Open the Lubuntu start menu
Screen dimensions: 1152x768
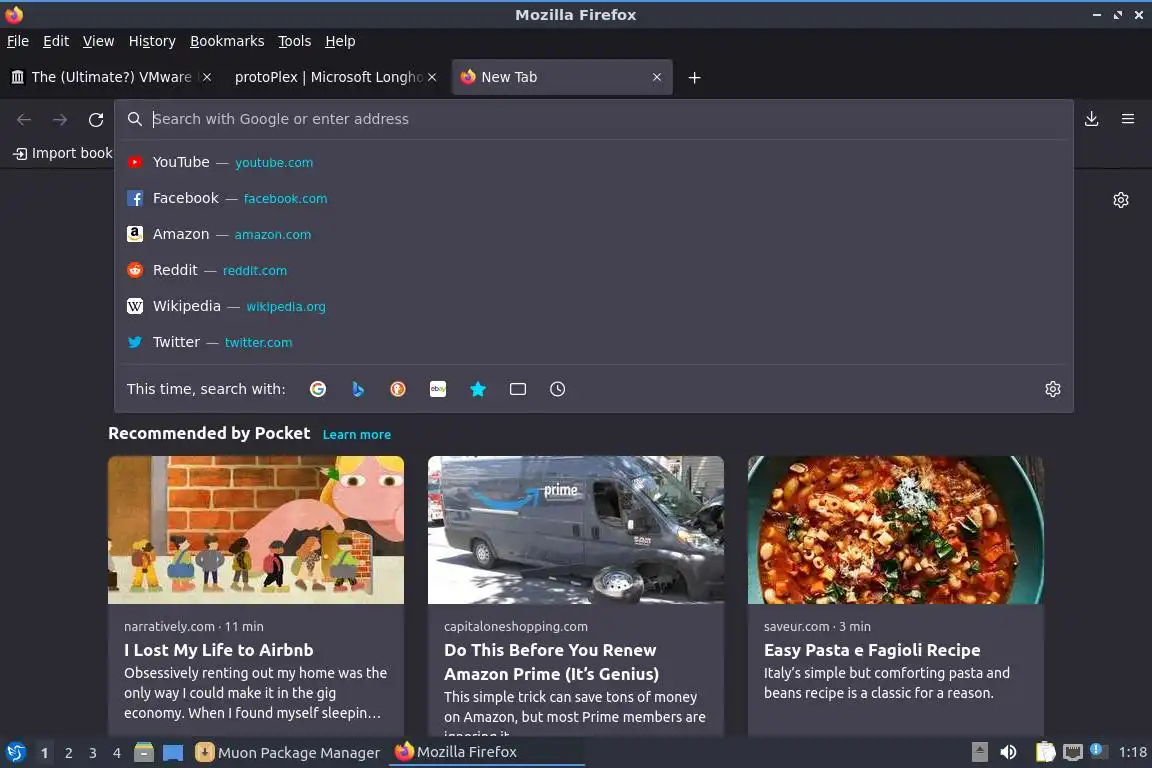coord(15,752)
